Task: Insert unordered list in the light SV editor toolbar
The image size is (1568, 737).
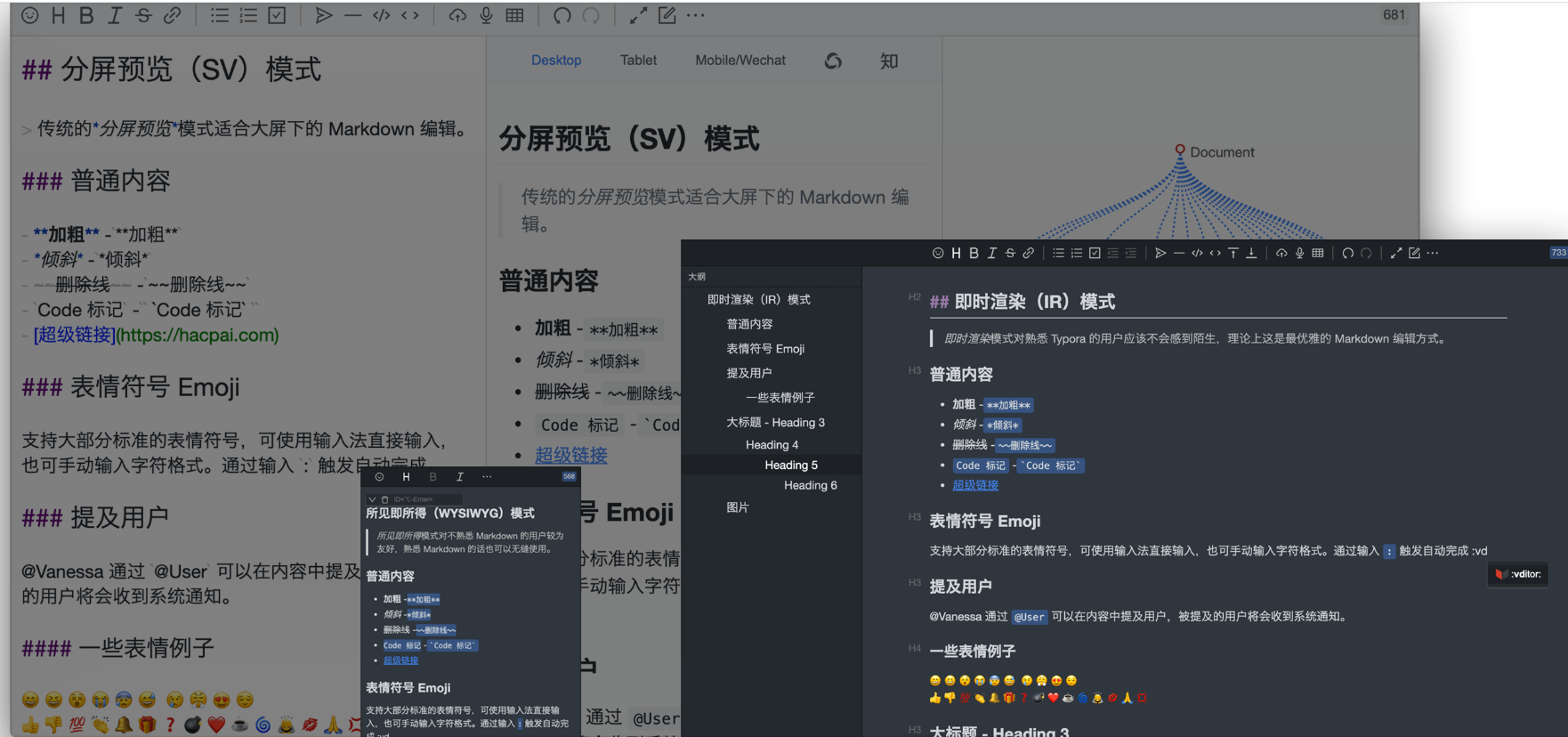Action: click(219, 15)
